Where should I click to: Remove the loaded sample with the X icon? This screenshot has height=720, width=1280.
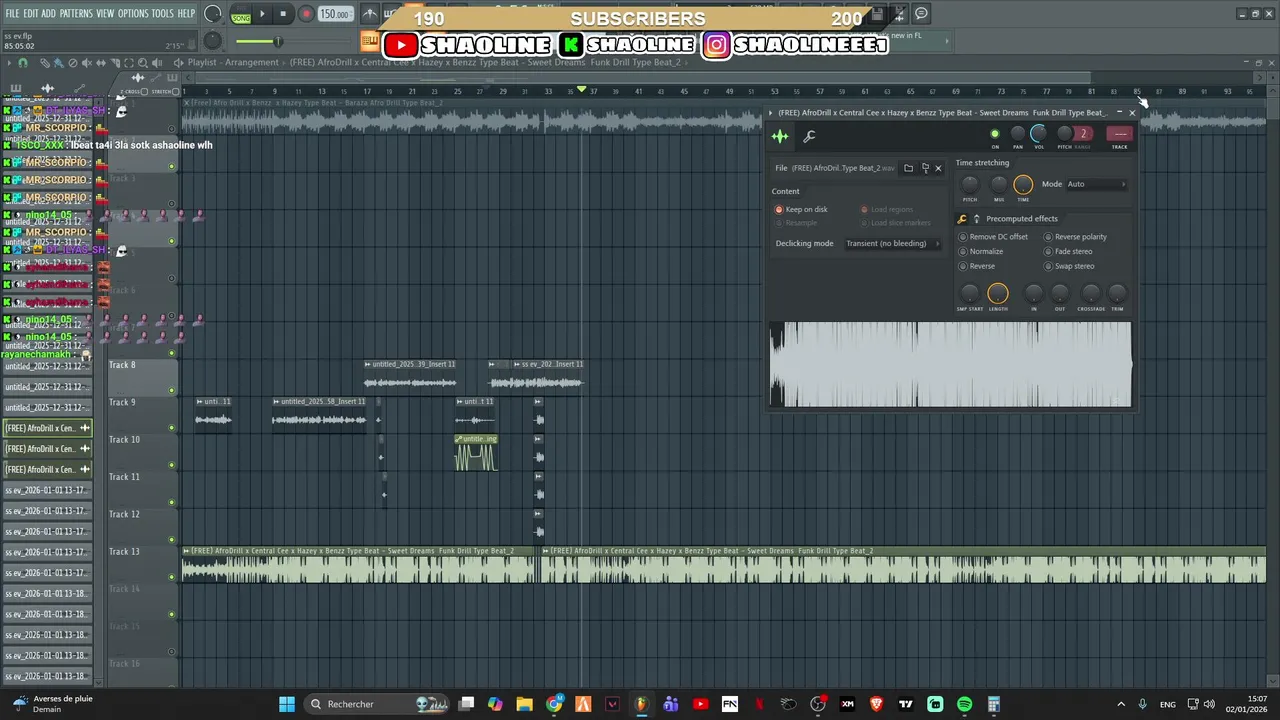pyautogui.click(x=938, y=168)
